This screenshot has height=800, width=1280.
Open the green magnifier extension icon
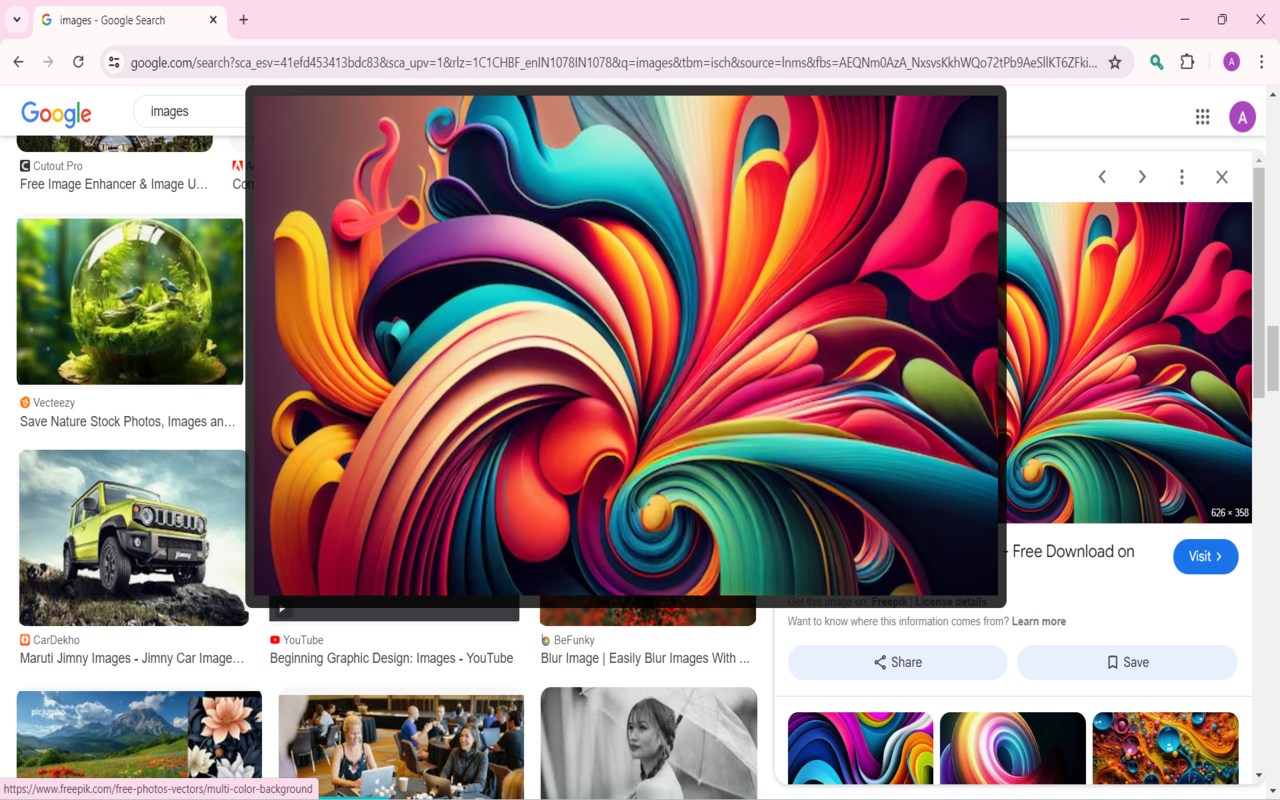(x=1157, y=62)
